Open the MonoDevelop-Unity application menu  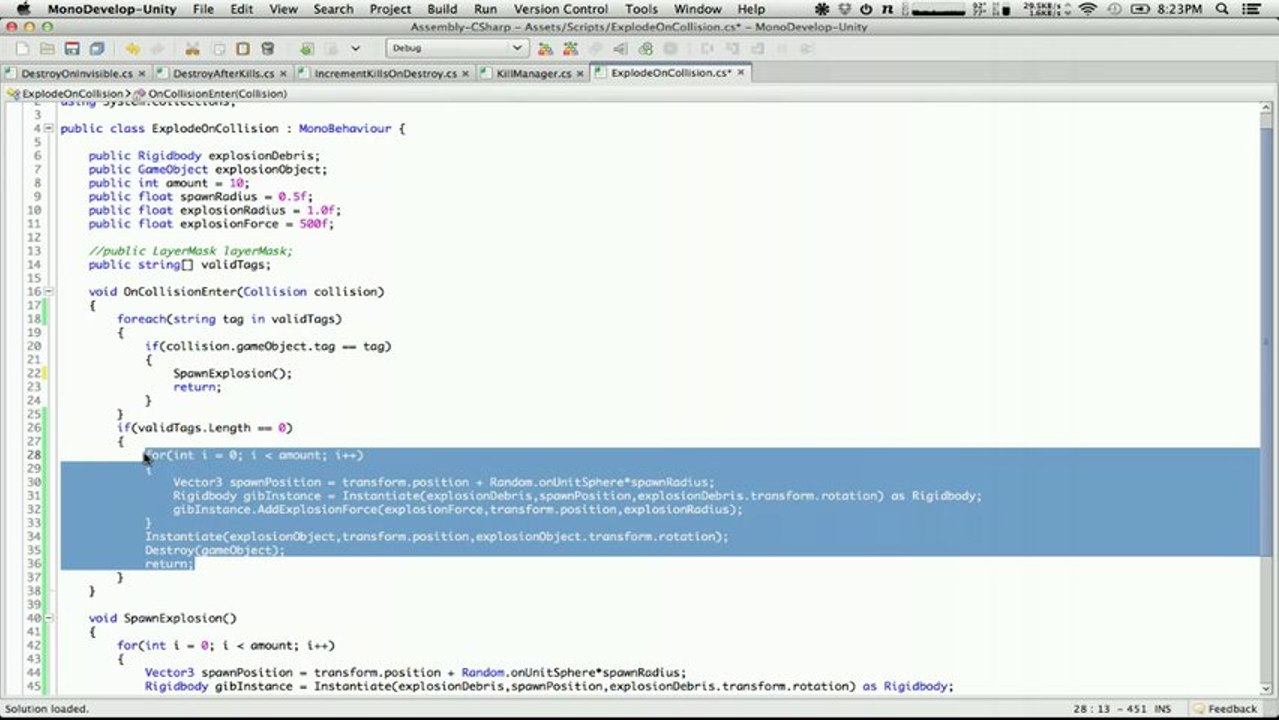click(112, 9)
